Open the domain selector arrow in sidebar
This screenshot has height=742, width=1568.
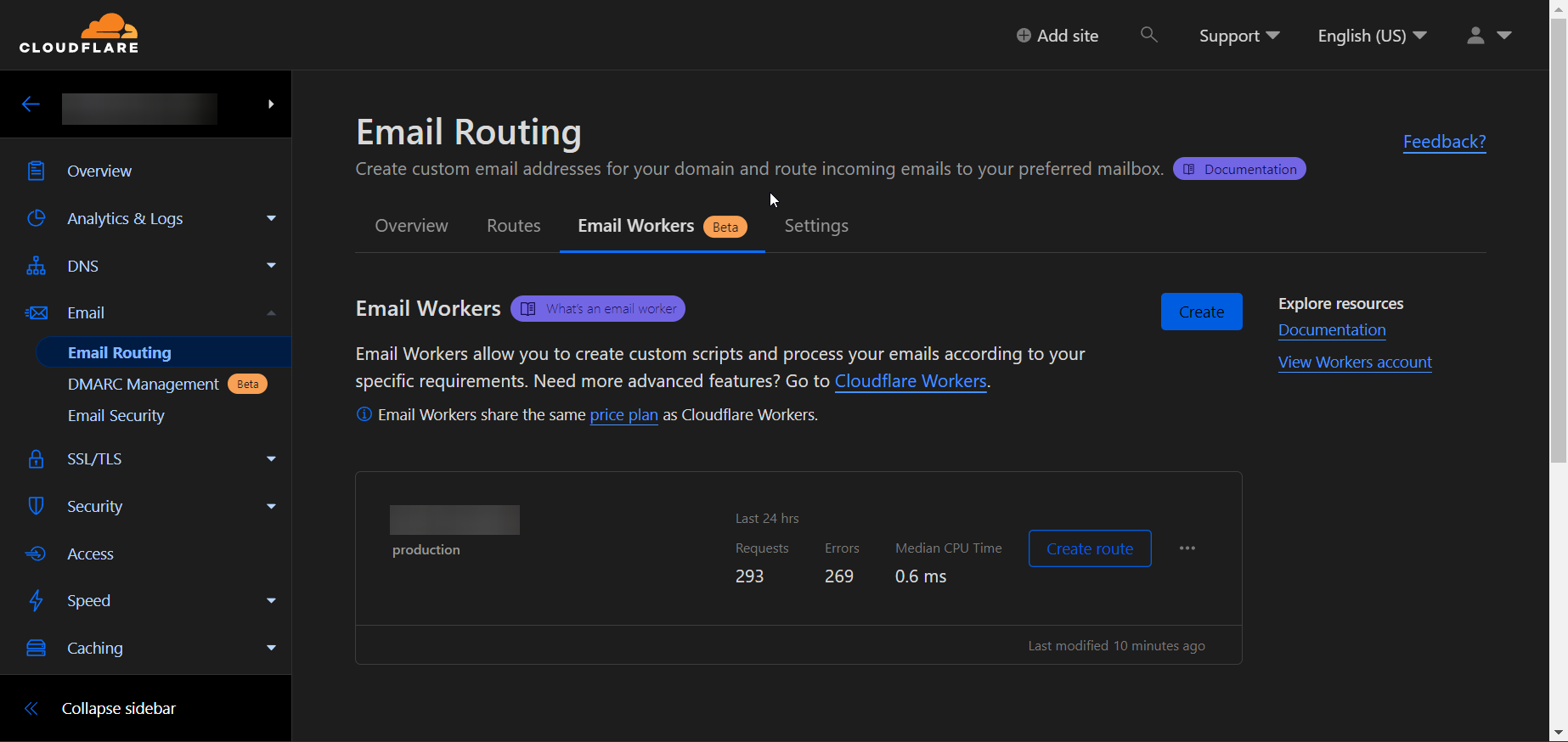(x=271, y=104)
